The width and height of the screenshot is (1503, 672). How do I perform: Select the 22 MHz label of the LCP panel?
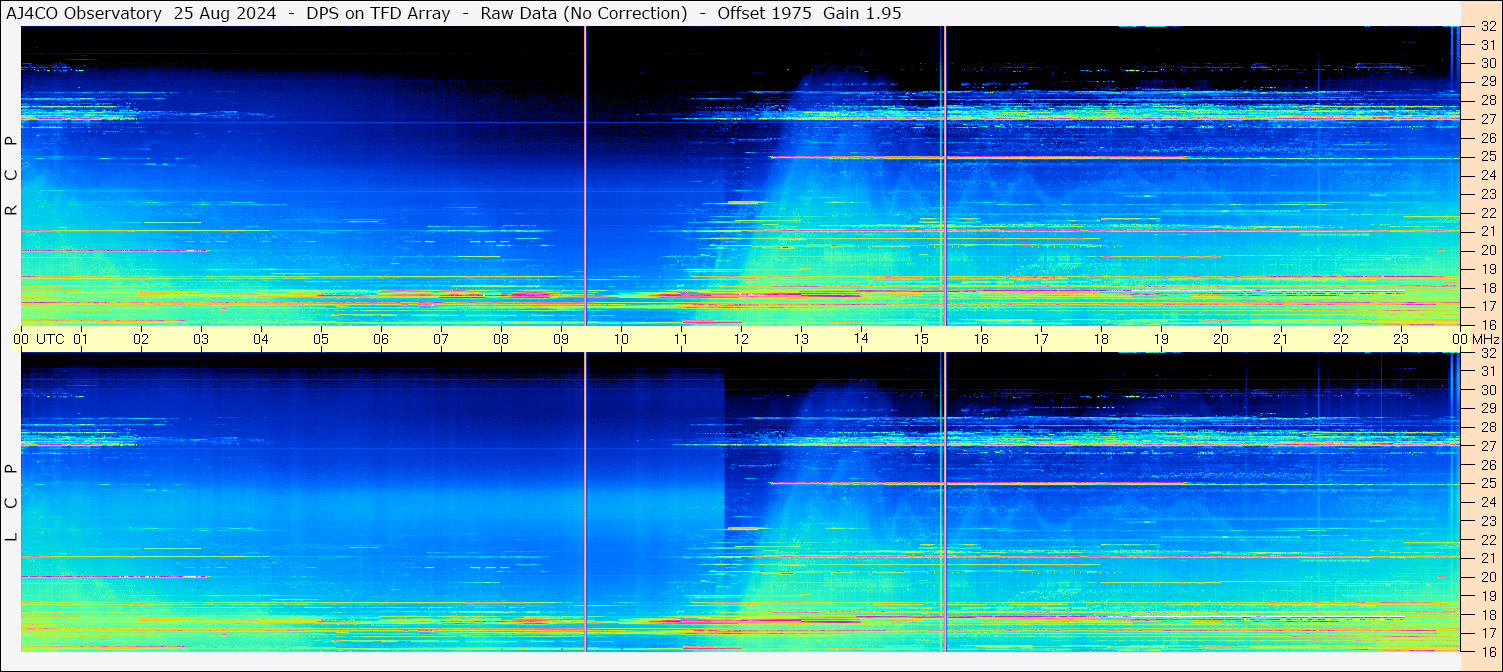(1487, 540)
